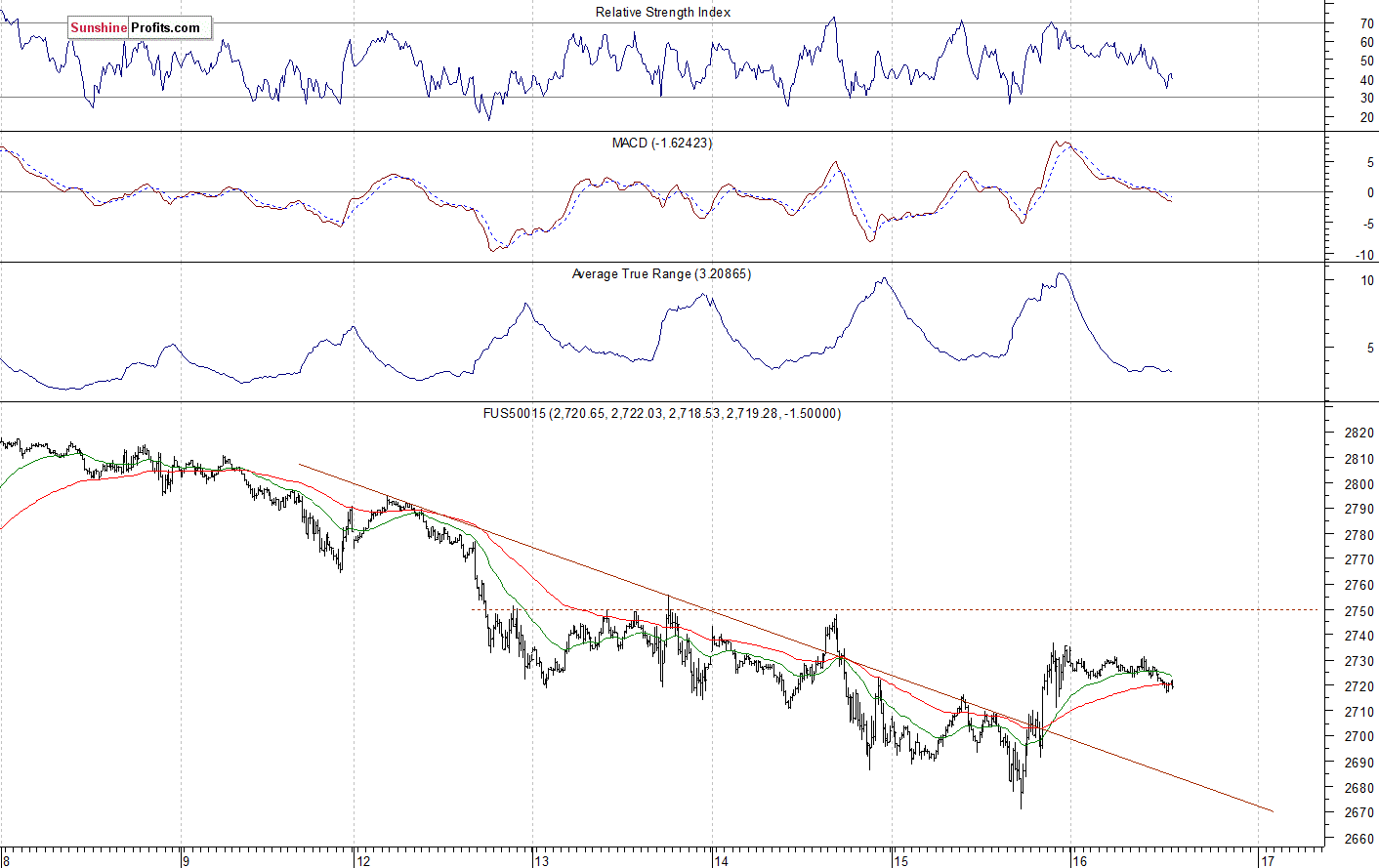This screenshot has width=1379, height=868.
Task: Click the date label 15
Action: 900,861
